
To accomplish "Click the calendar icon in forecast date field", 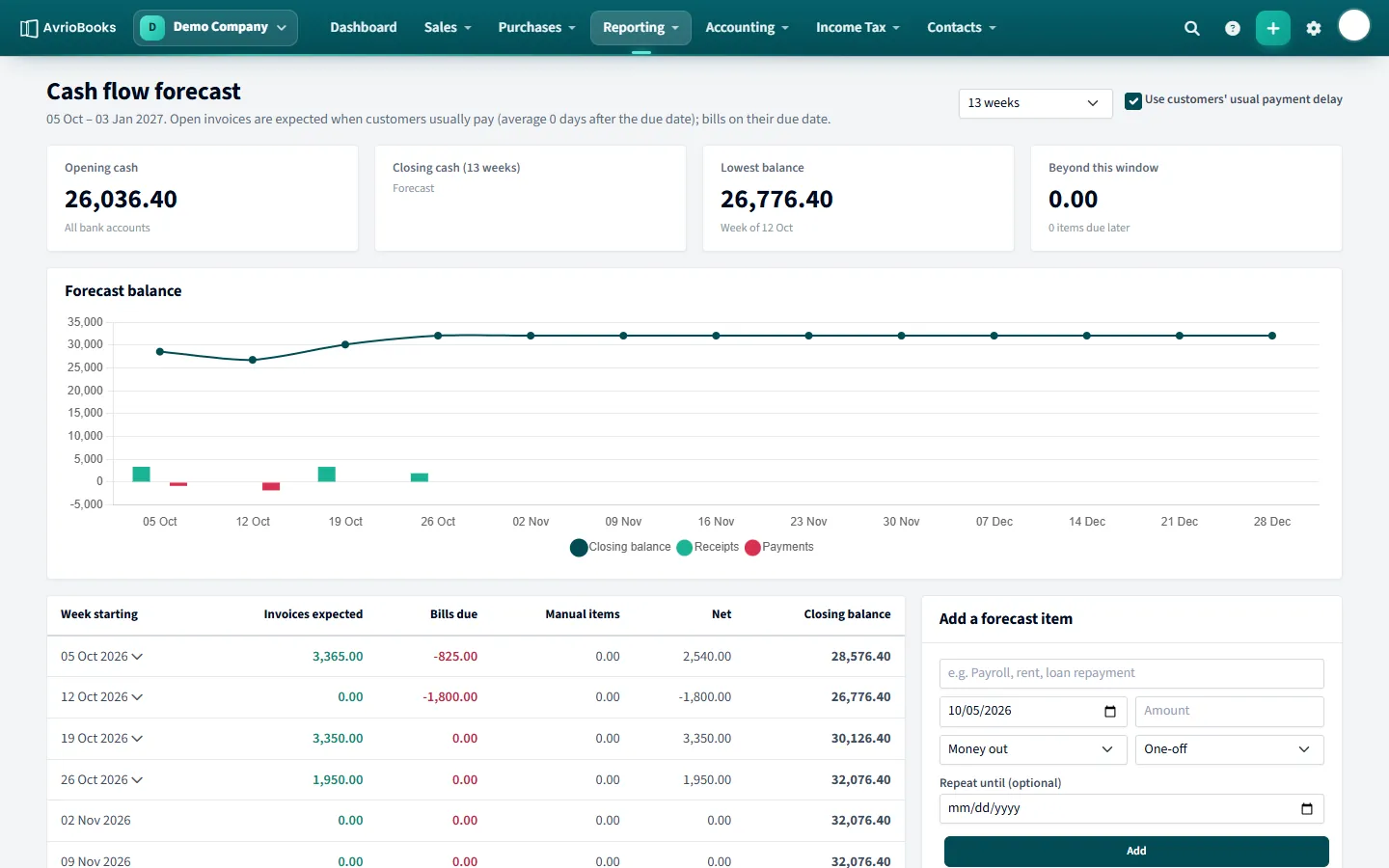I will [1110, 712].
